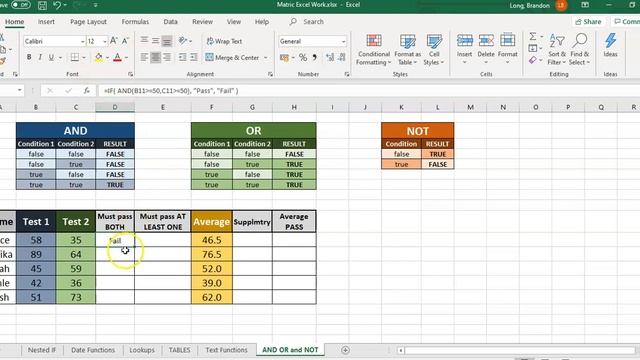Open the Calibri font name dropdown

pos(82,42)
